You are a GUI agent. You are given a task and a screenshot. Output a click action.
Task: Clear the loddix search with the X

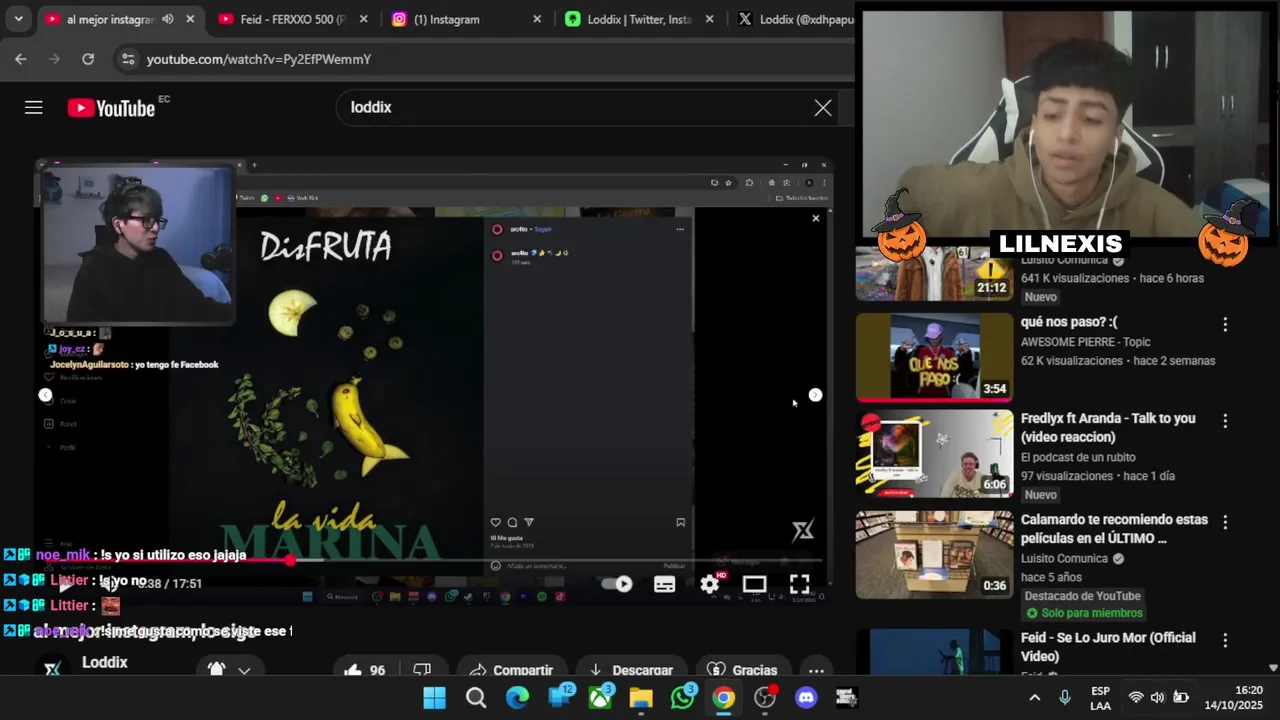823,108
